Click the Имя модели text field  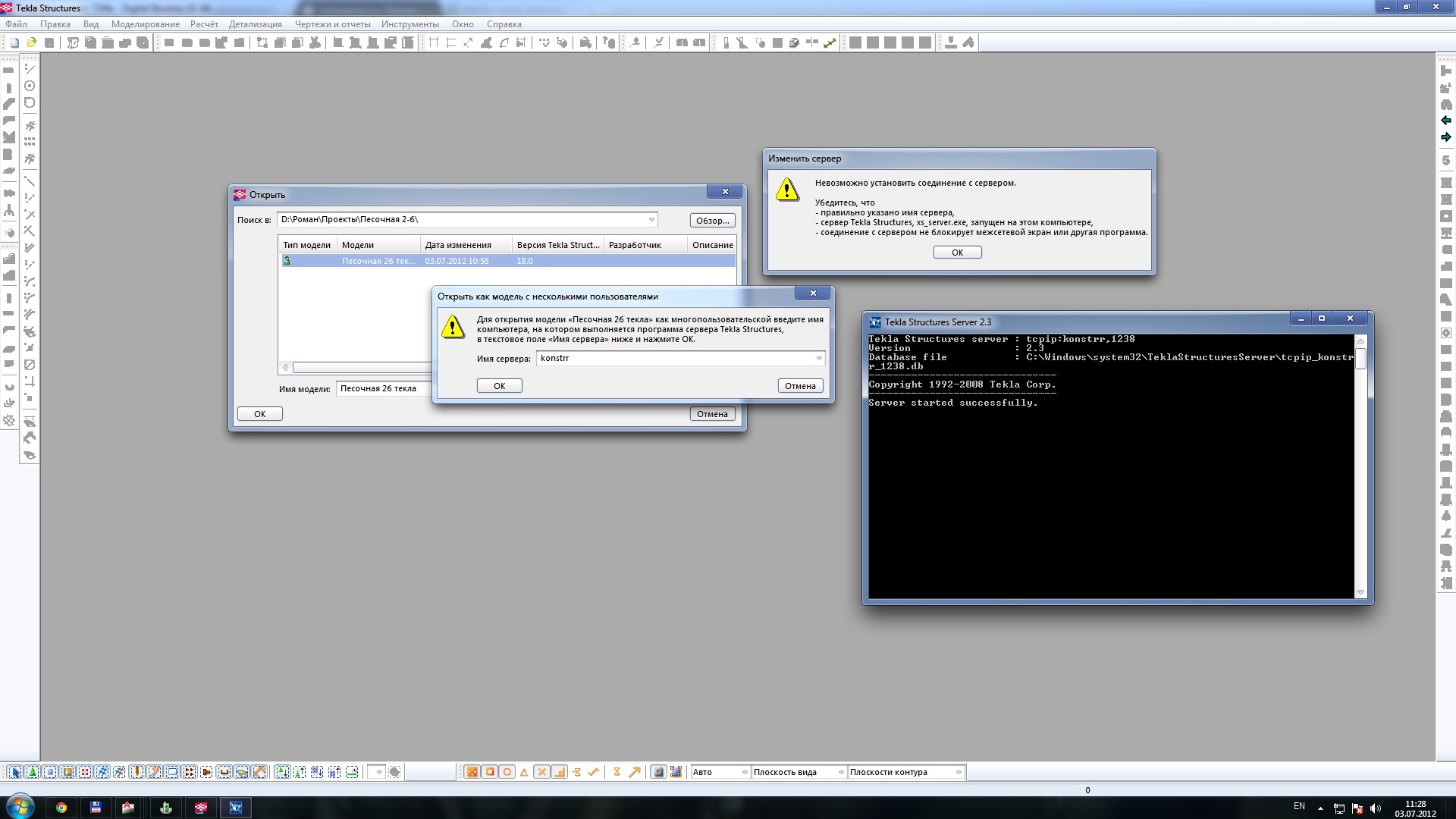383,389
